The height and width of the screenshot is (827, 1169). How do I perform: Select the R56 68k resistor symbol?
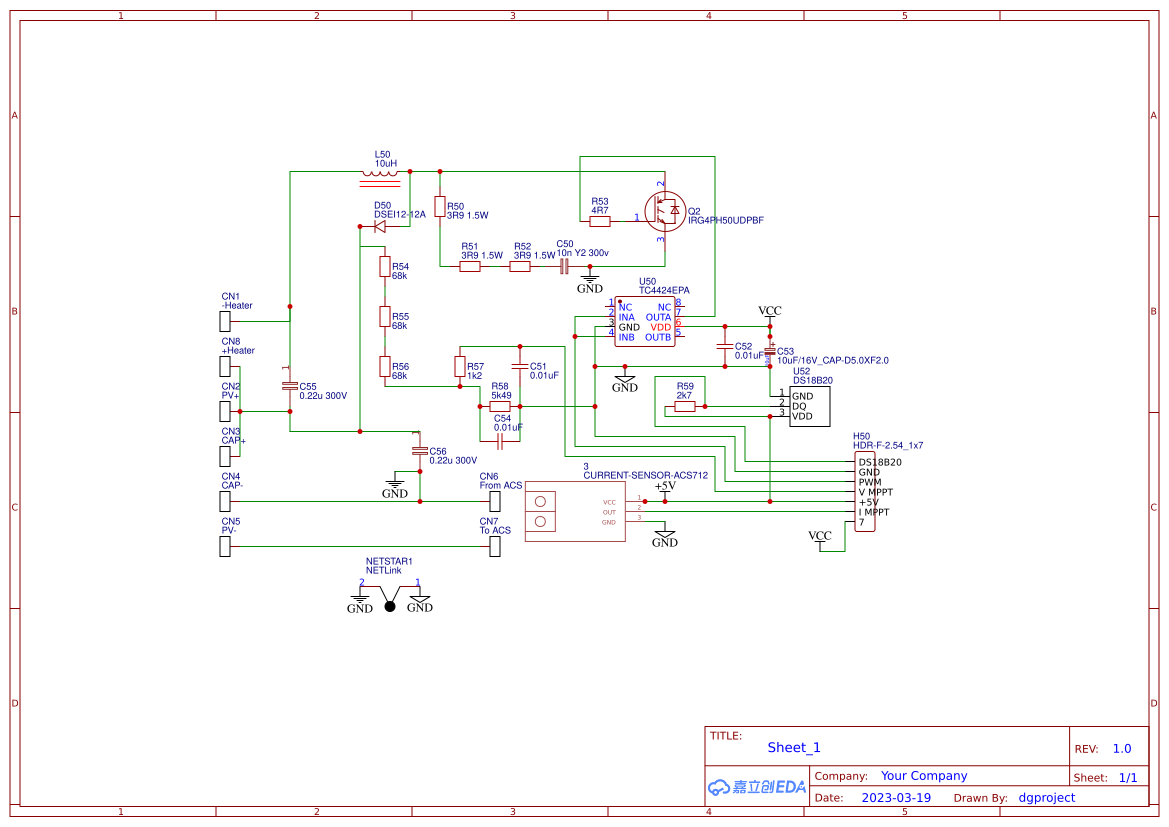(385, 366)
